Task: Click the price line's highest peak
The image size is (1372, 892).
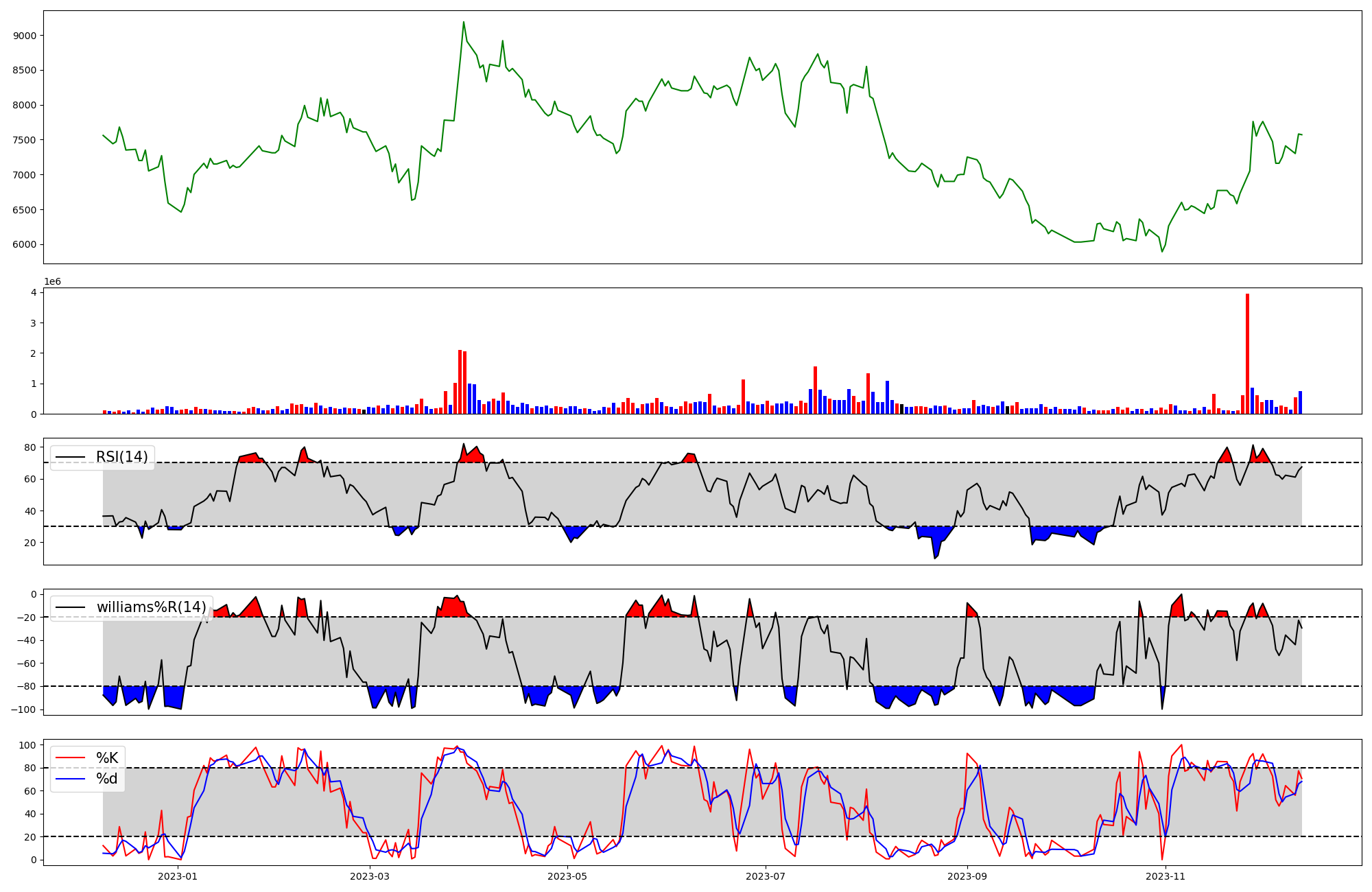Action: coord(464,22)
